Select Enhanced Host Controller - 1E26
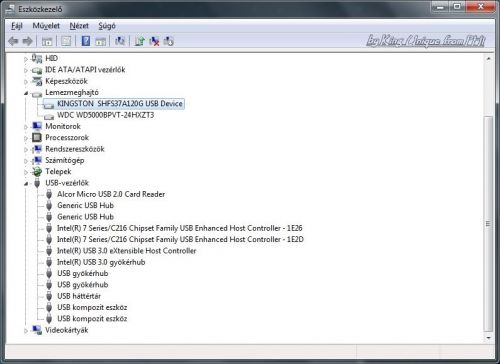This screenshot has height=364, width=500. click(x=180, y=228)
